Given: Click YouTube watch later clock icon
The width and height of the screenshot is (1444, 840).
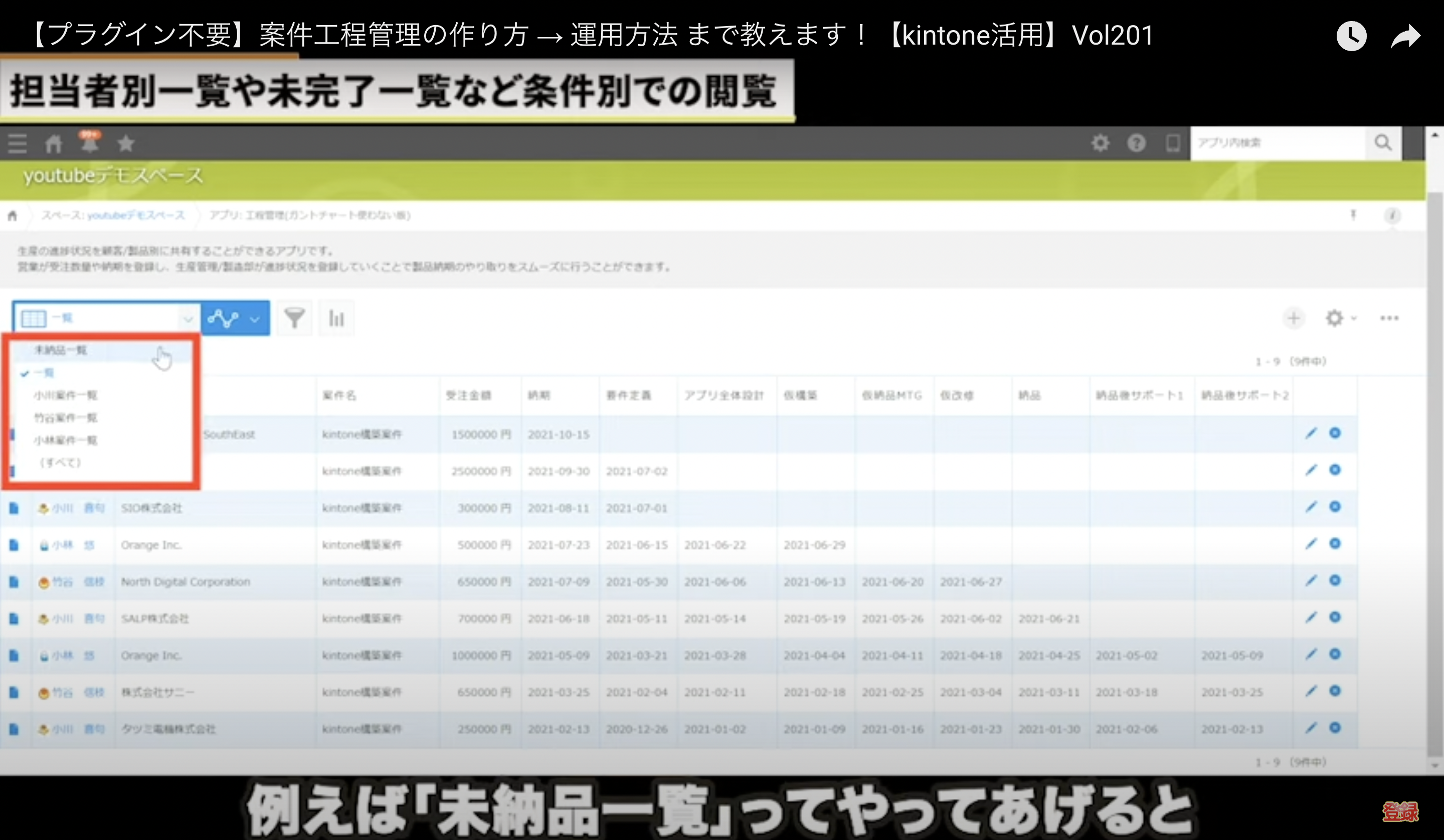Looking at the screenshot, I should click(x=1351, y=37).
